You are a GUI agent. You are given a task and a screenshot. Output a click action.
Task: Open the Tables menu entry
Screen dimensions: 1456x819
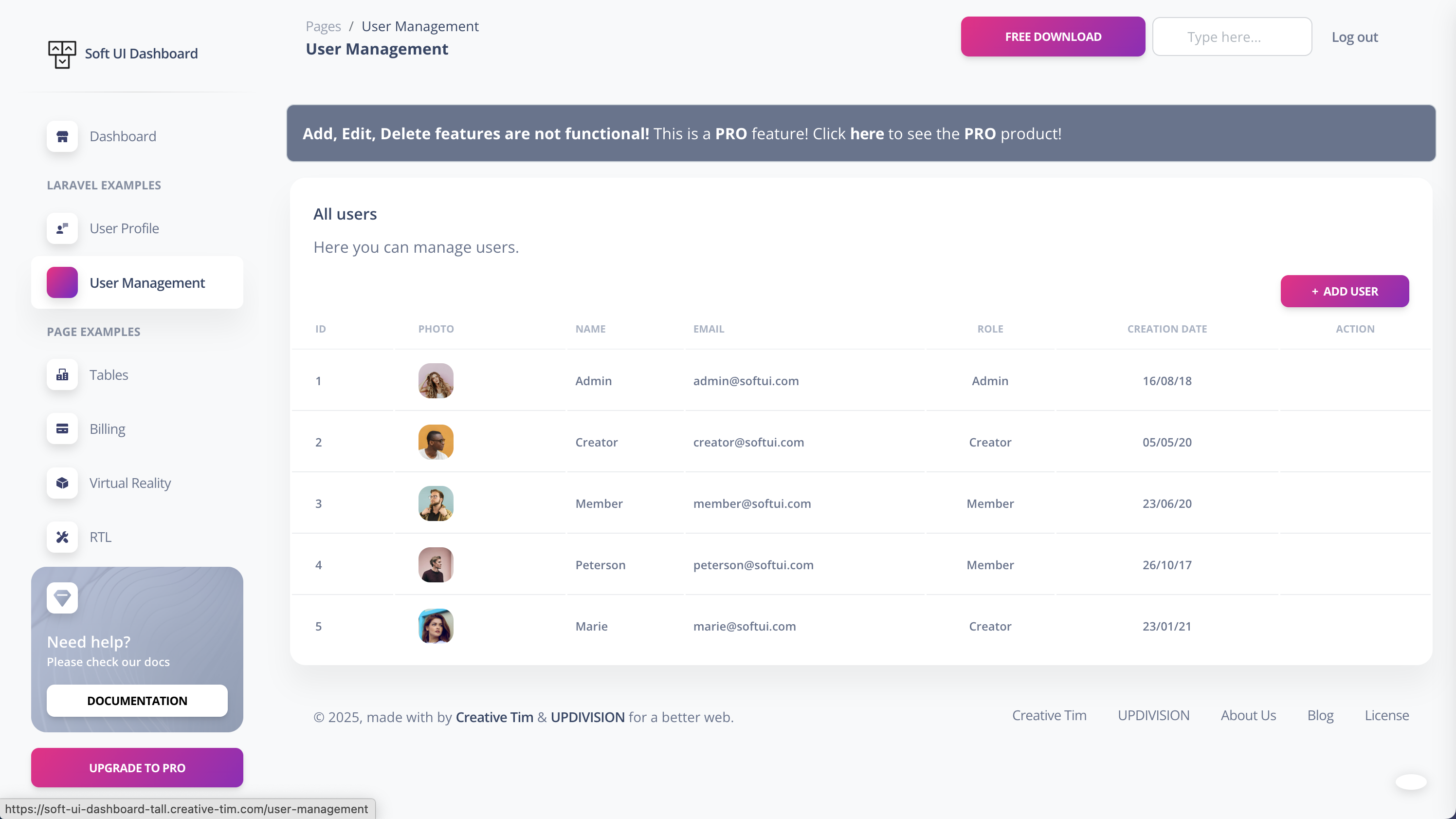pyautogui.click(x=109, y=375)
